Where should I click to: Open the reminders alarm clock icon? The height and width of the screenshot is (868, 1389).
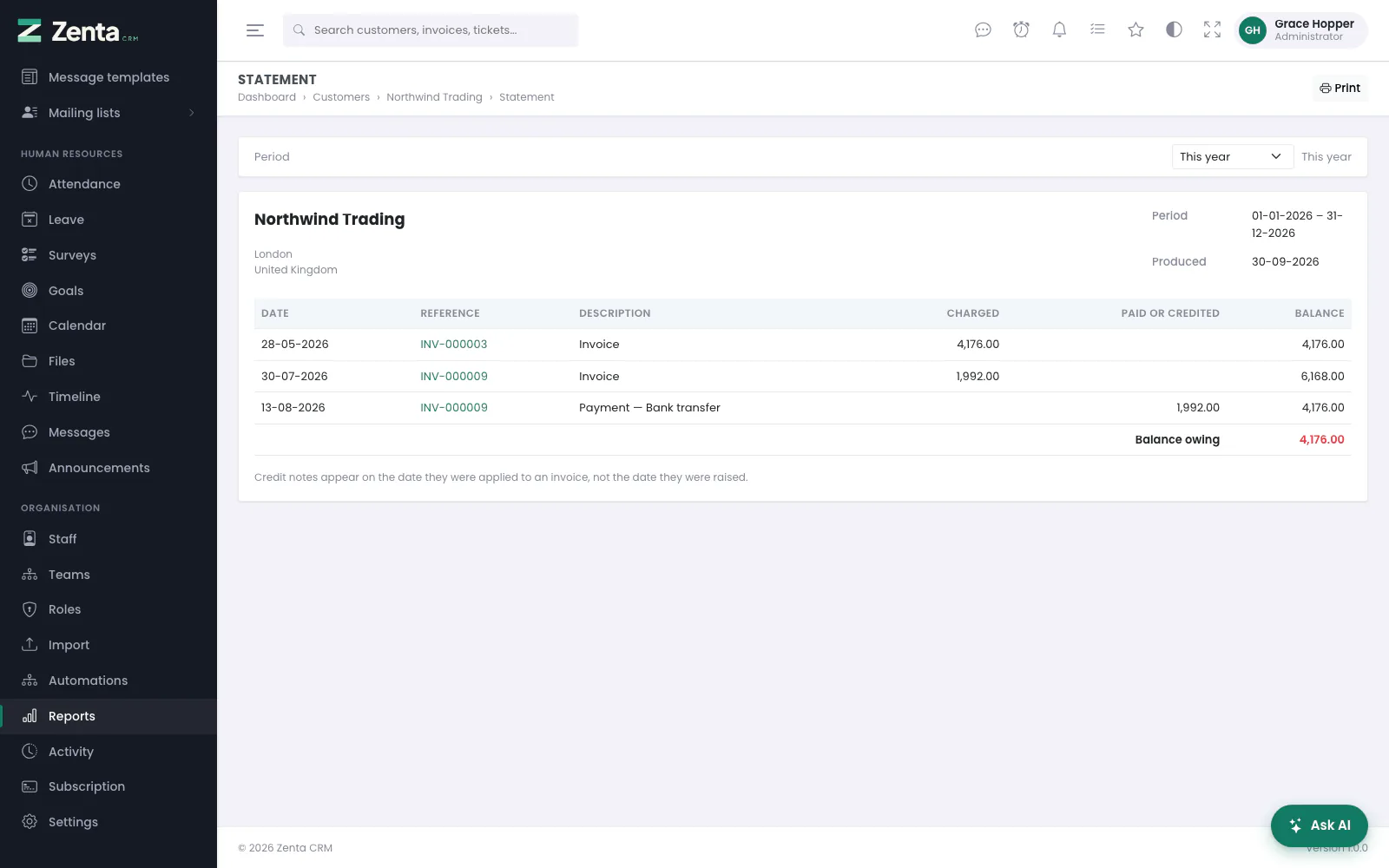pyautogui.click(x=1021, y=30)
